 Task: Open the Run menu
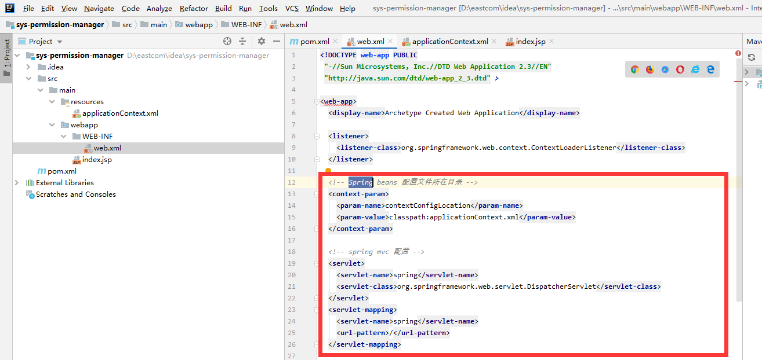(x=245, y=8)
